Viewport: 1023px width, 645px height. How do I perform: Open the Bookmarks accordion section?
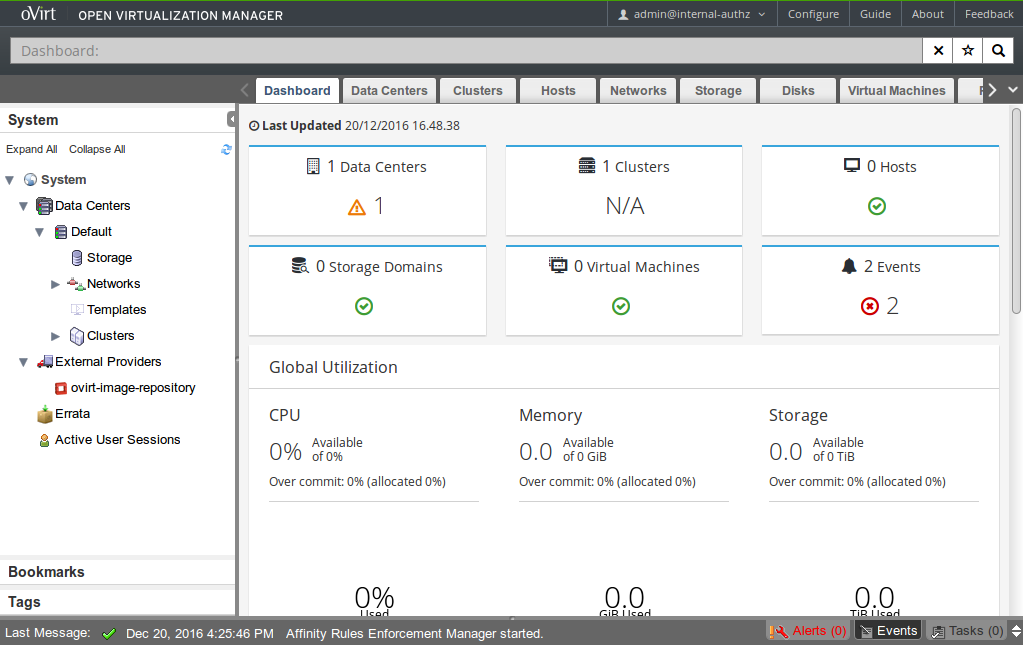tap(117, 572)
